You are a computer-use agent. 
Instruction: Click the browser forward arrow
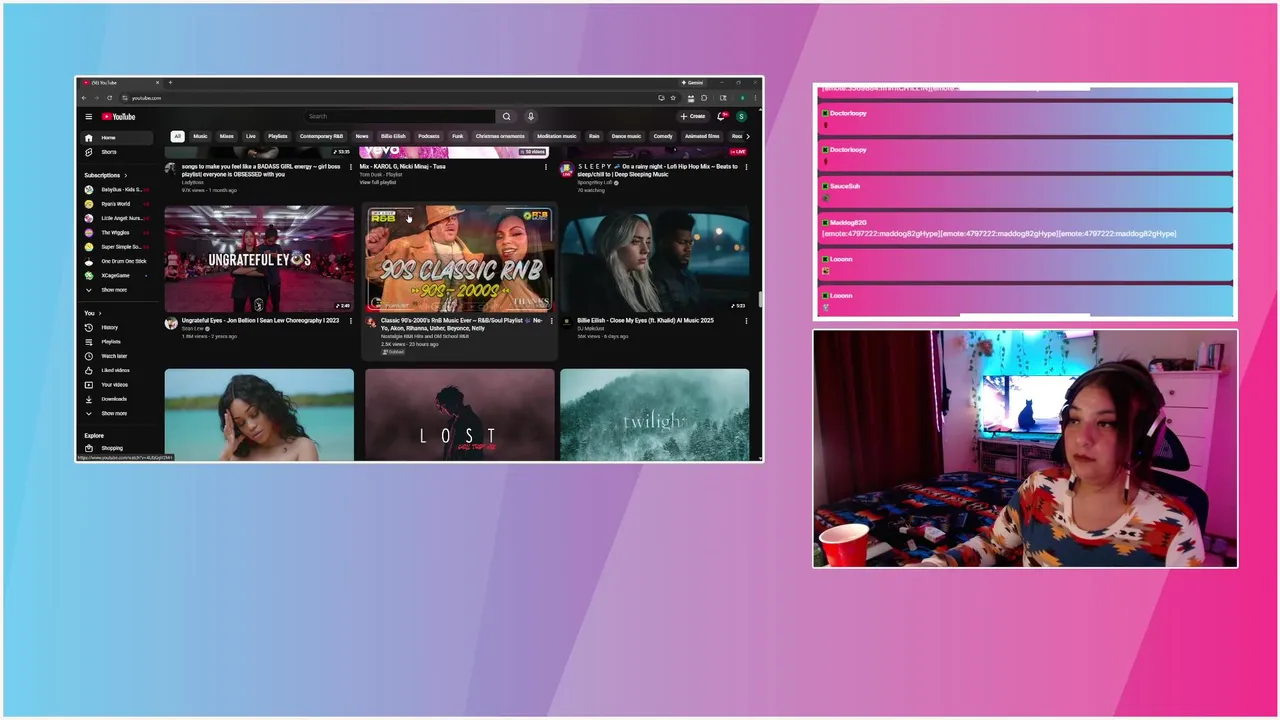(x=97, y=98)
